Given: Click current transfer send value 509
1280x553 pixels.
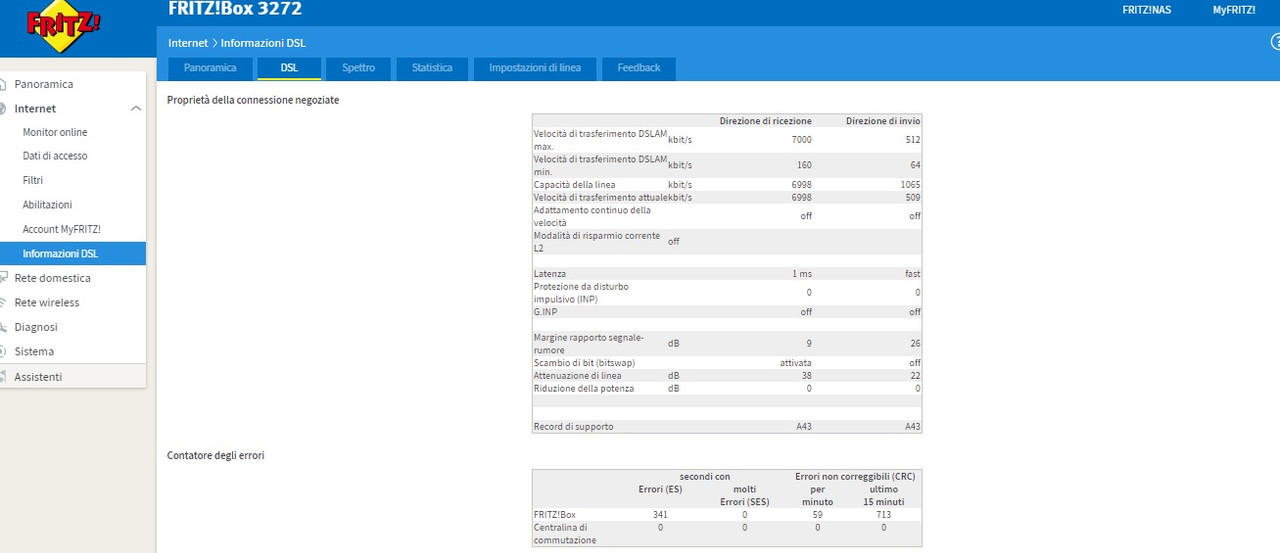Looking at the screenshot, I should click(912, 197).
